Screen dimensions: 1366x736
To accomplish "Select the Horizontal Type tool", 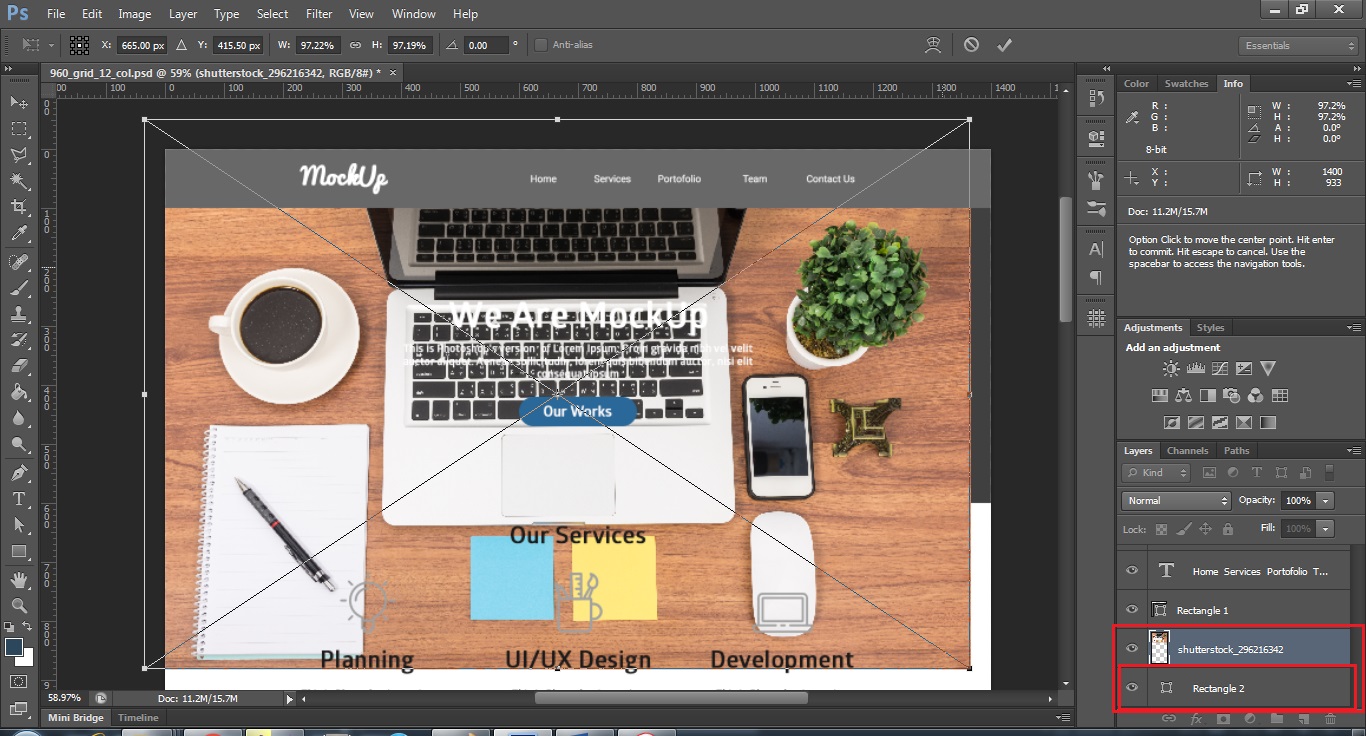I will [18, 499].
